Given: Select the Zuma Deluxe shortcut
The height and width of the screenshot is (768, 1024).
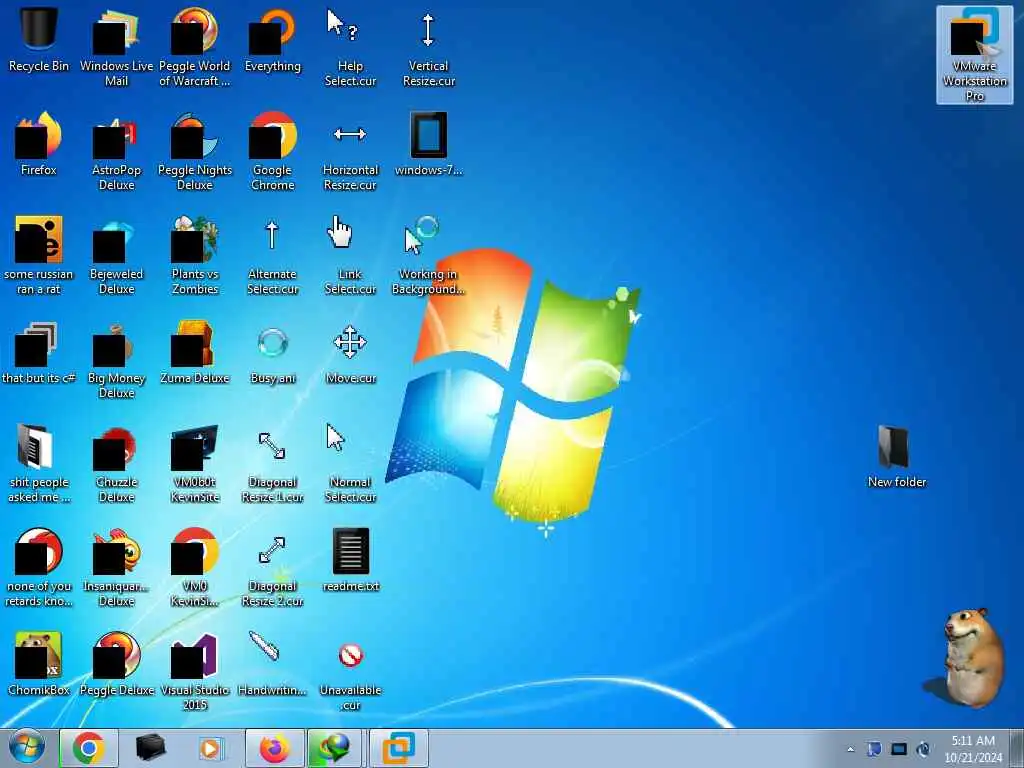Looking at the screenshot, I should (x=195, y=353).
